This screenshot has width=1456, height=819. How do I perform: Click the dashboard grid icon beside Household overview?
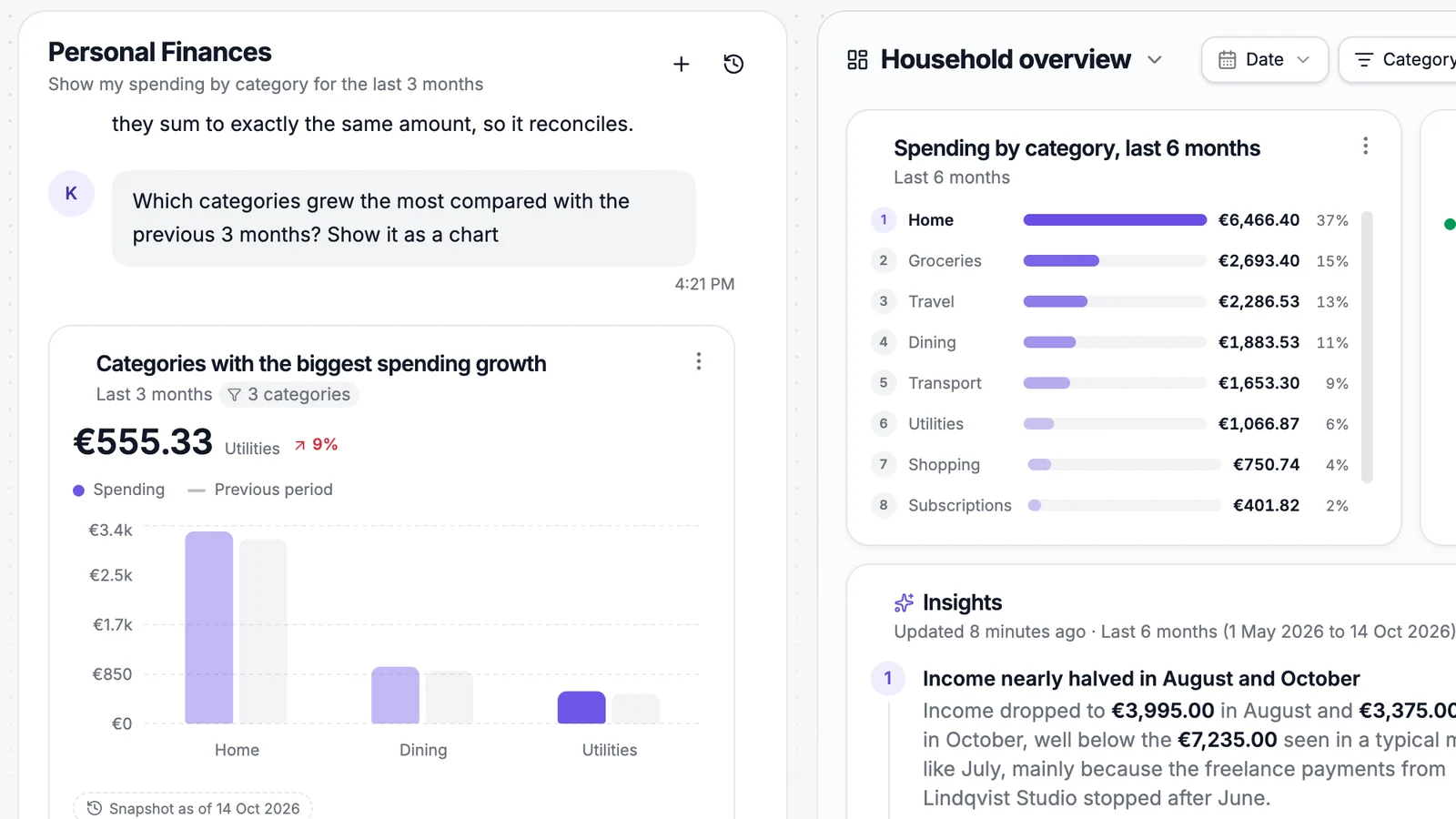coord(857,60)
